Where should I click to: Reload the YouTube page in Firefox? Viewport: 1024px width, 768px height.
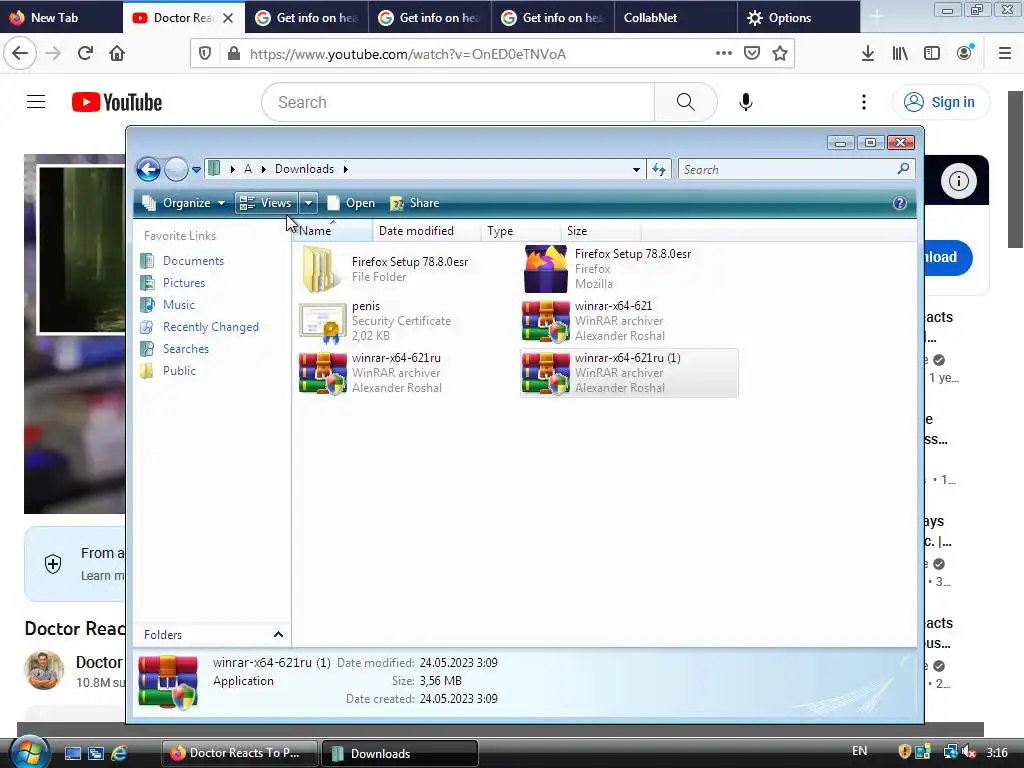tap(85, 54)
